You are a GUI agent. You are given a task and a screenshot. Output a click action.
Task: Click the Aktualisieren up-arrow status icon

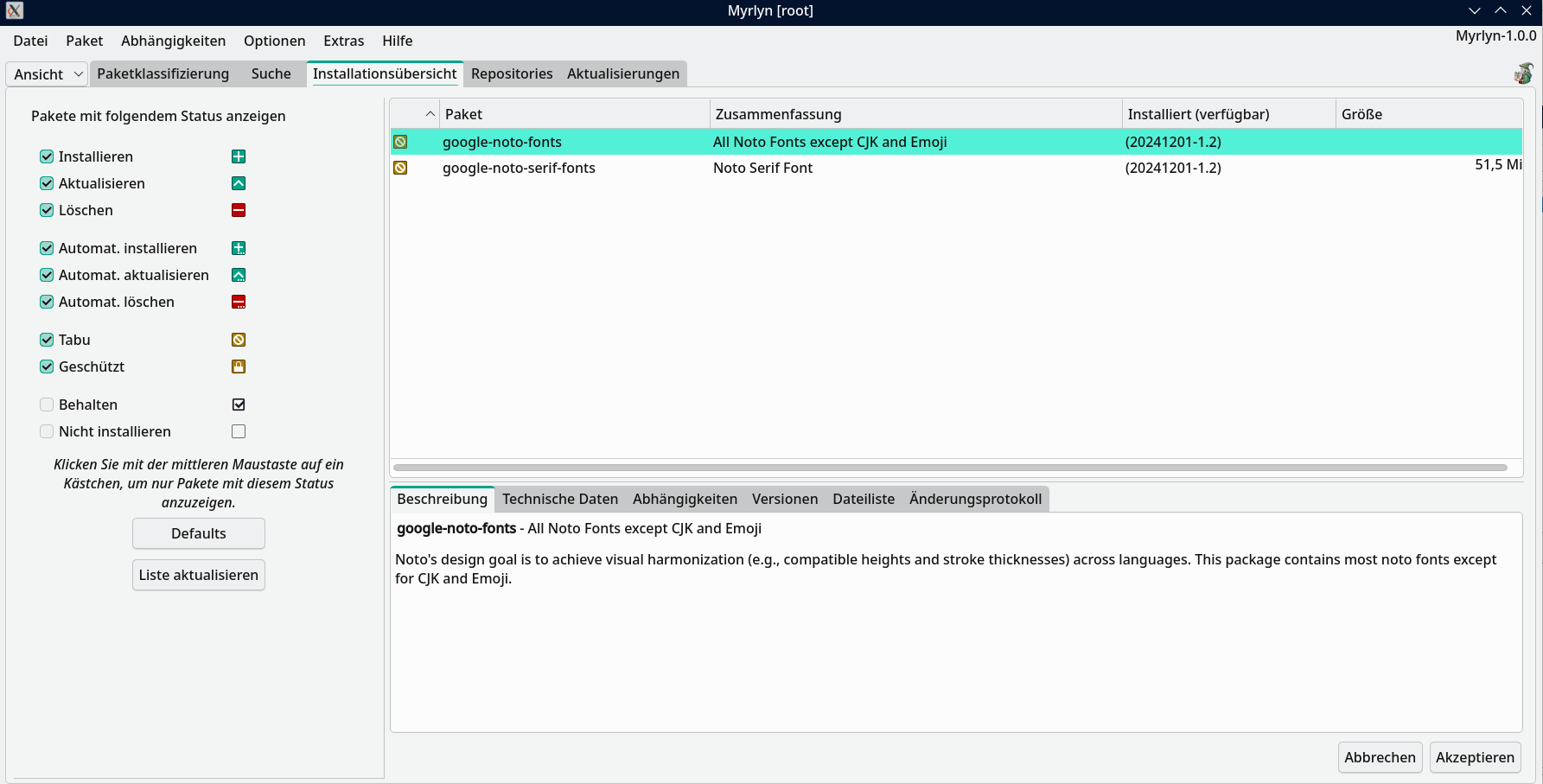coord(239,183)
